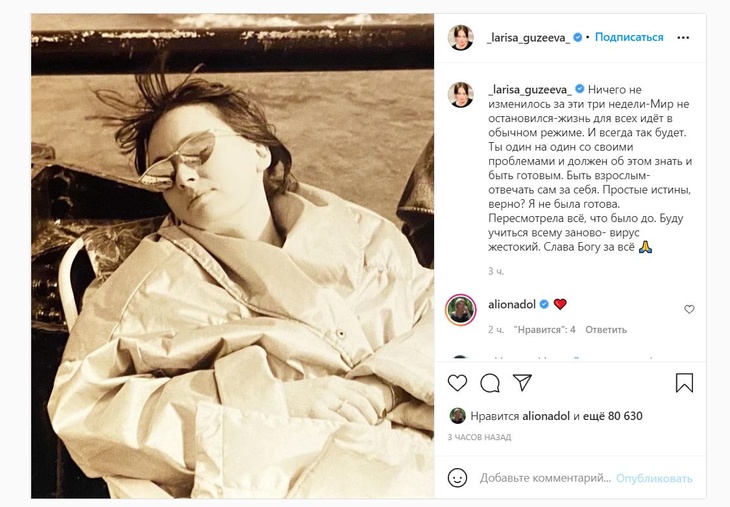Open the 3 ЧАСОВ НАЗАД post timestamp
The height and width of the screenshot is (507, 730).
pyautogui.click(x=479, y=437)
